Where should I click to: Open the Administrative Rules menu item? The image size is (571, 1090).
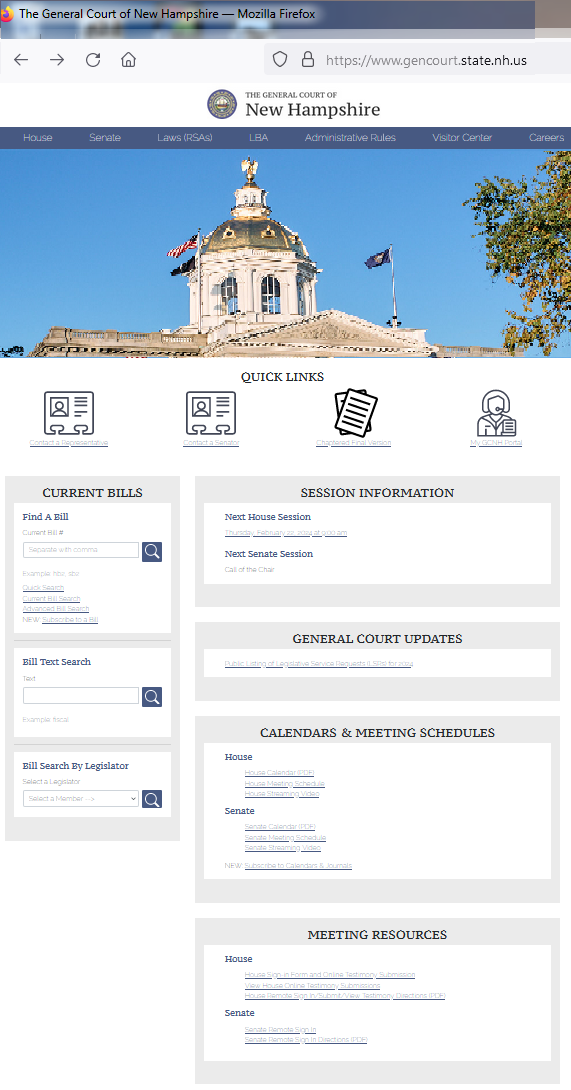350,138
